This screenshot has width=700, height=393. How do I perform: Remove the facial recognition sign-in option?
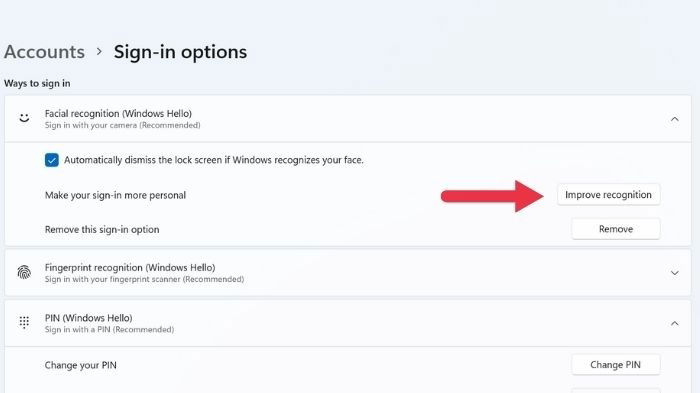click(x=616, y=229)
